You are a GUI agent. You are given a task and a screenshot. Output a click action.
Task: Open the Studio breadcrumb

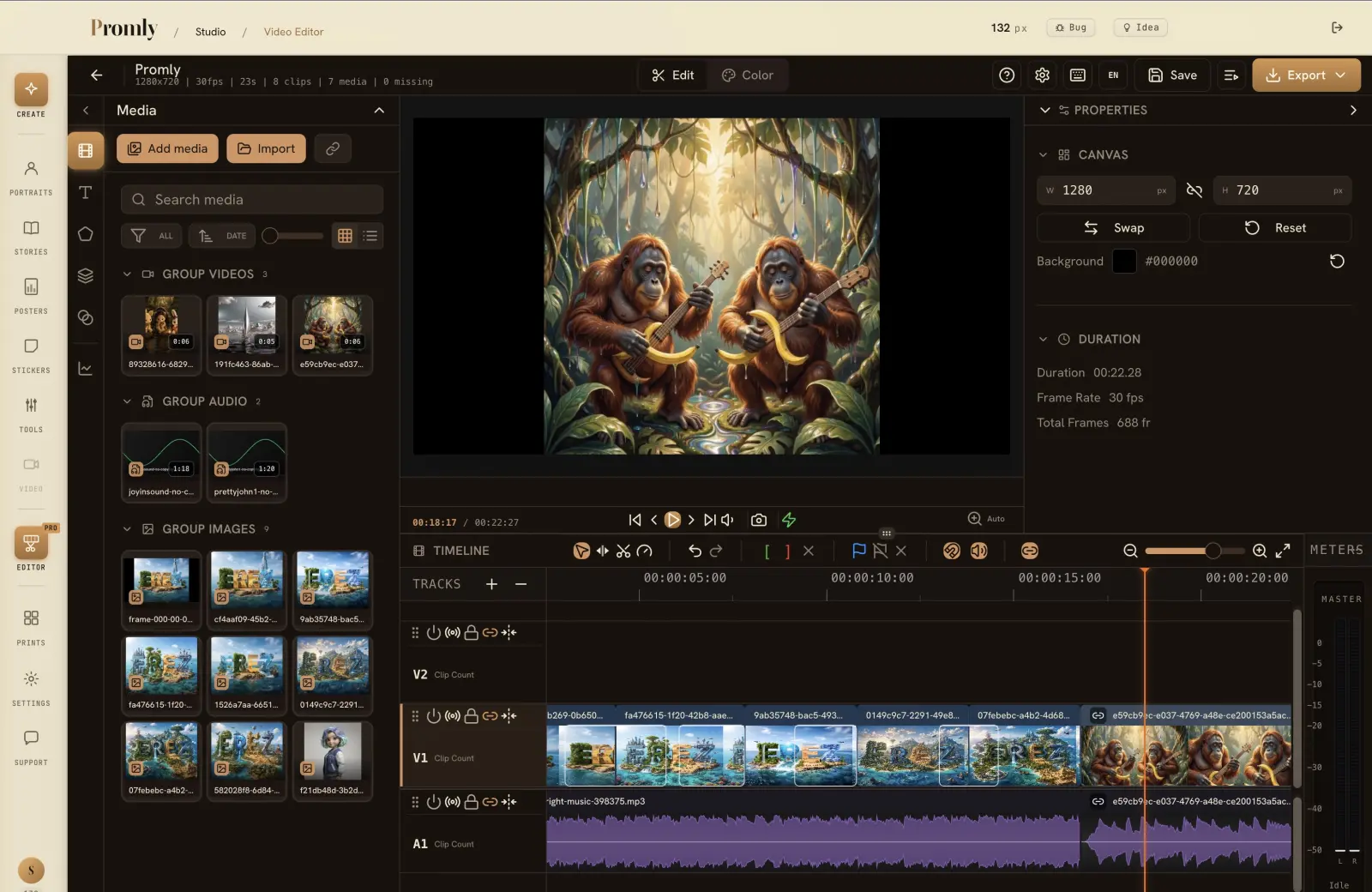click(210, 32)
